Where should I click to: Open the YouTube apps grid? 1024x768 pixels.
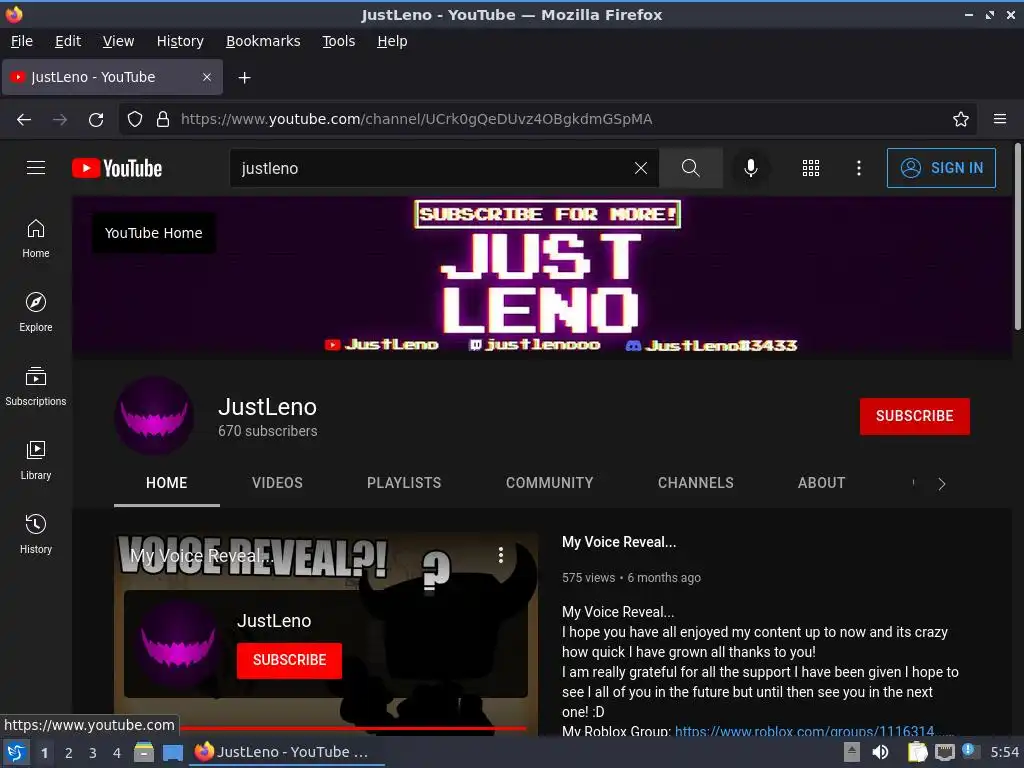click(810, 168)
